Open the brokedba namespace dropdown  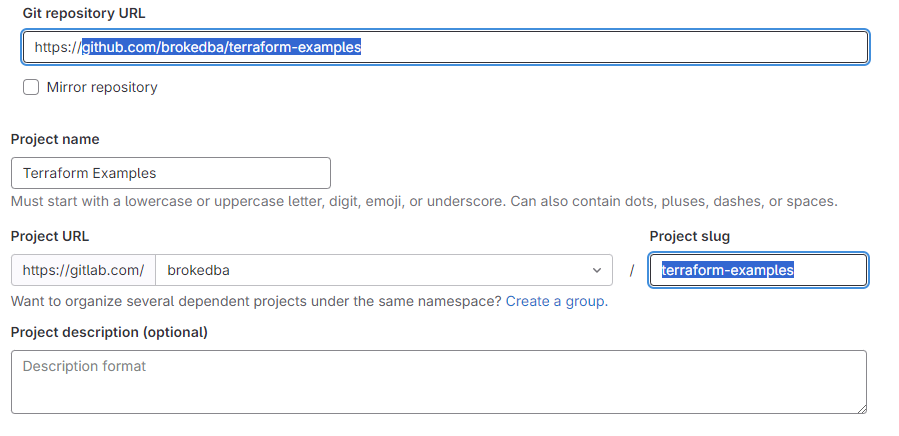(x=384, y=270)
